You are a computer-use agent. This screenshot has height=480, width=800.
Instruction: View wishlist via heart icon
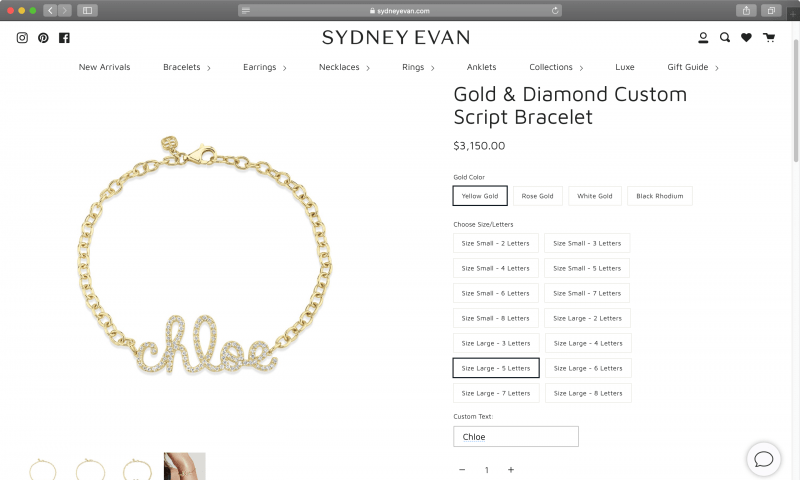[x=746, y=38]
